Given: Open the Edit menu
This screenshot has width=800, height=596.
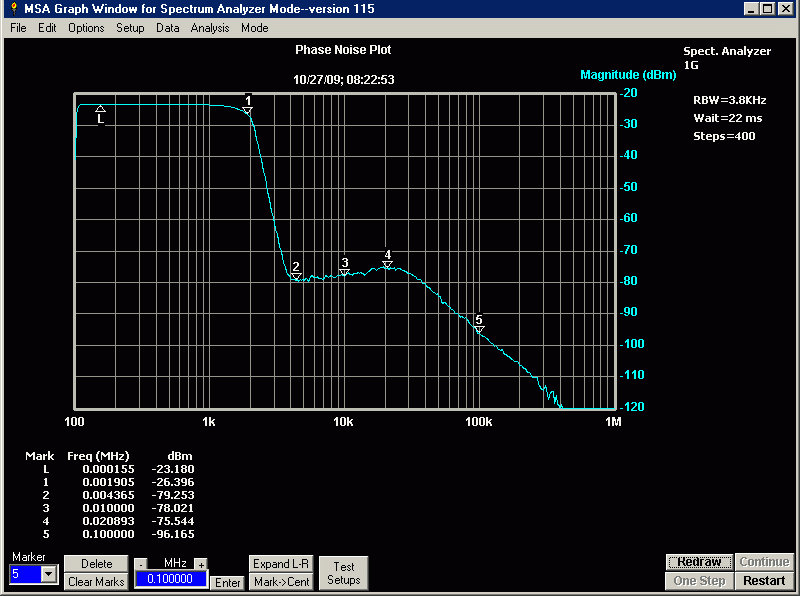Looking at the screenshot, I should (47, 28).
